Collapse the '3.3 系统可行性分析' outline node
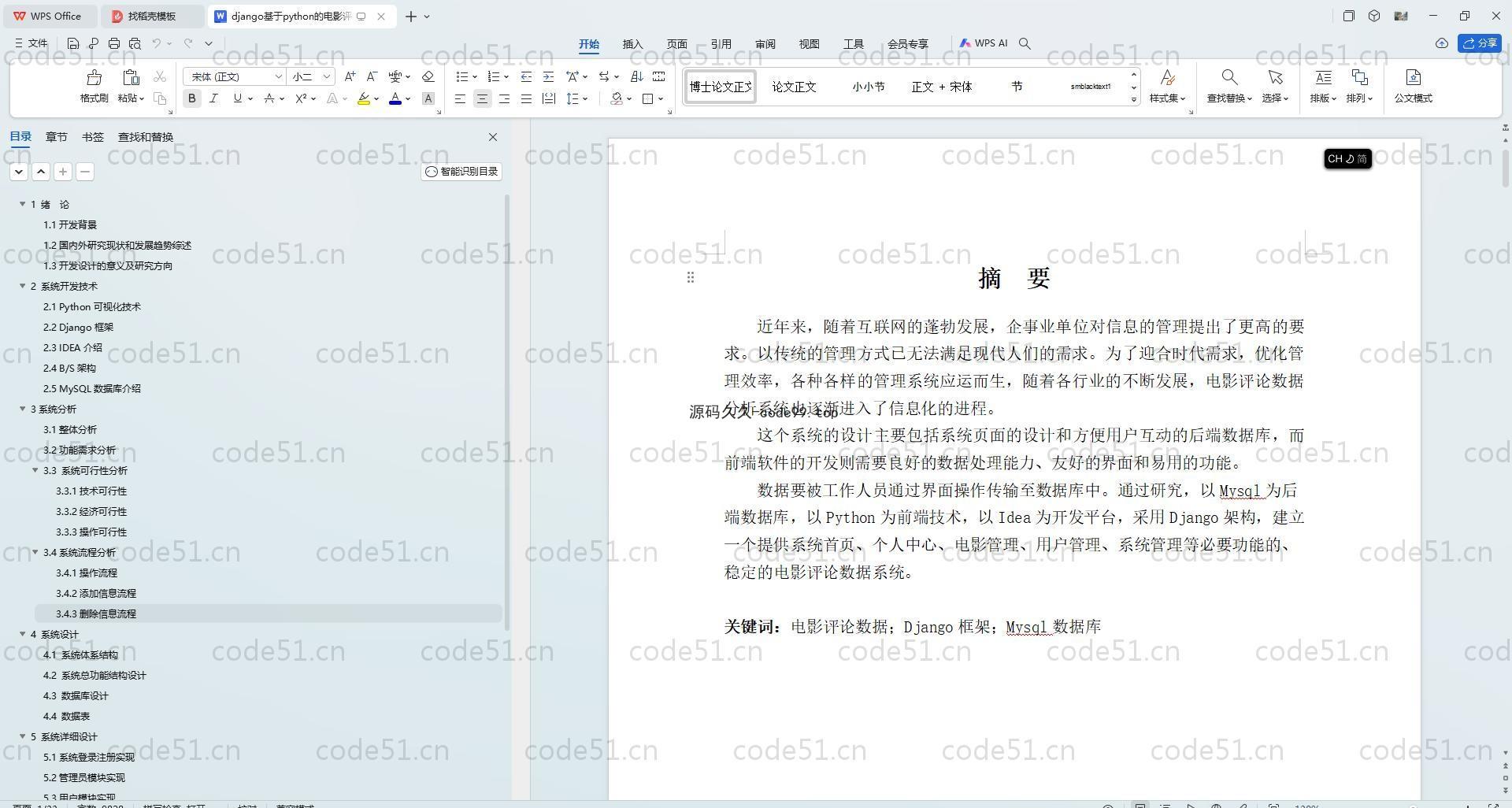 35,470
